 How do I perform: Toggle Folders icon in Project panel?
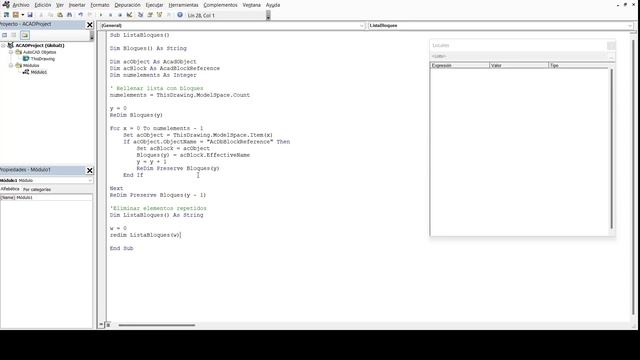pyautogui.click(x=25, y=35)
